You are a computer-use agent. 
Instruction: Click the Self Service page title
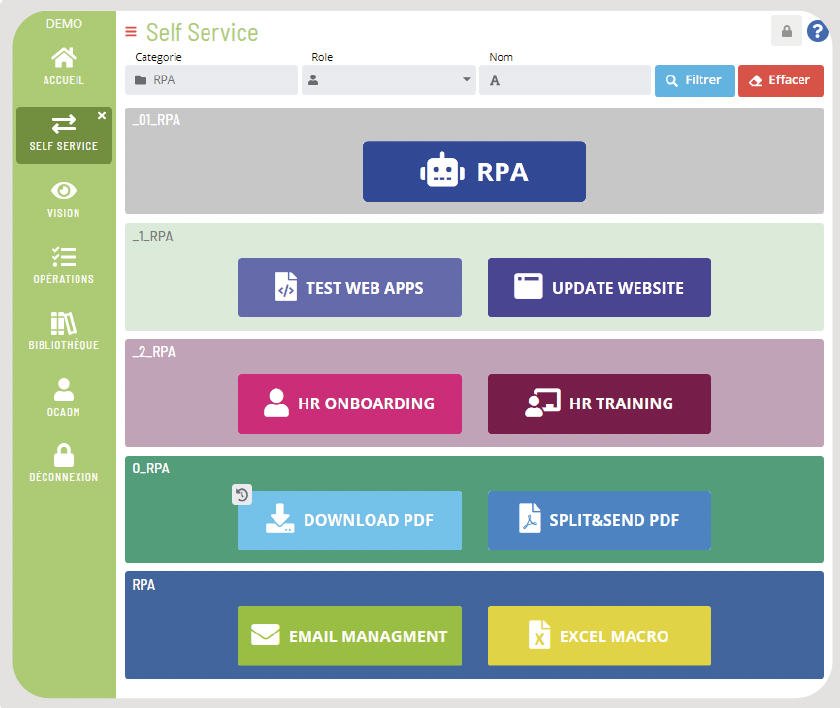click(202, 32)
